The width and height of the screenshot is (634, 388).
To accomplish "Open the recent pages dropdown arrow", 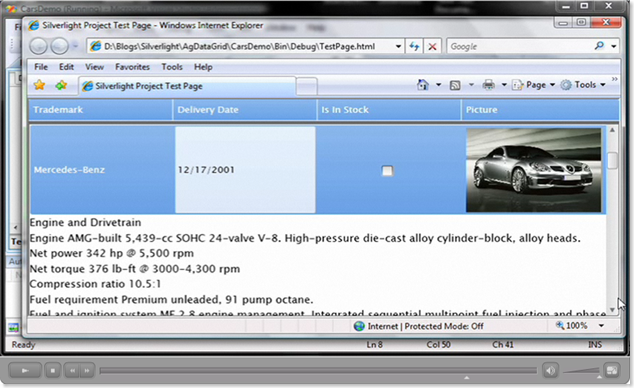I will [76, 46].
